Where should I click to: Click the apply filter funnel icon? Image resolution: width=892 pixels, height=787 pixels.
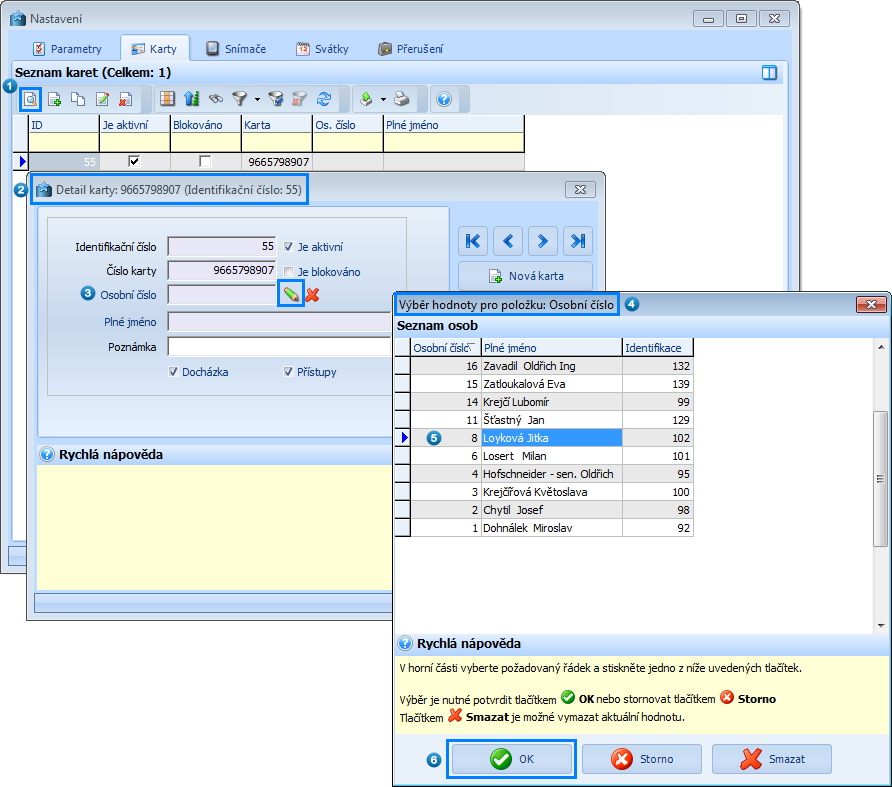pos(276,99)
